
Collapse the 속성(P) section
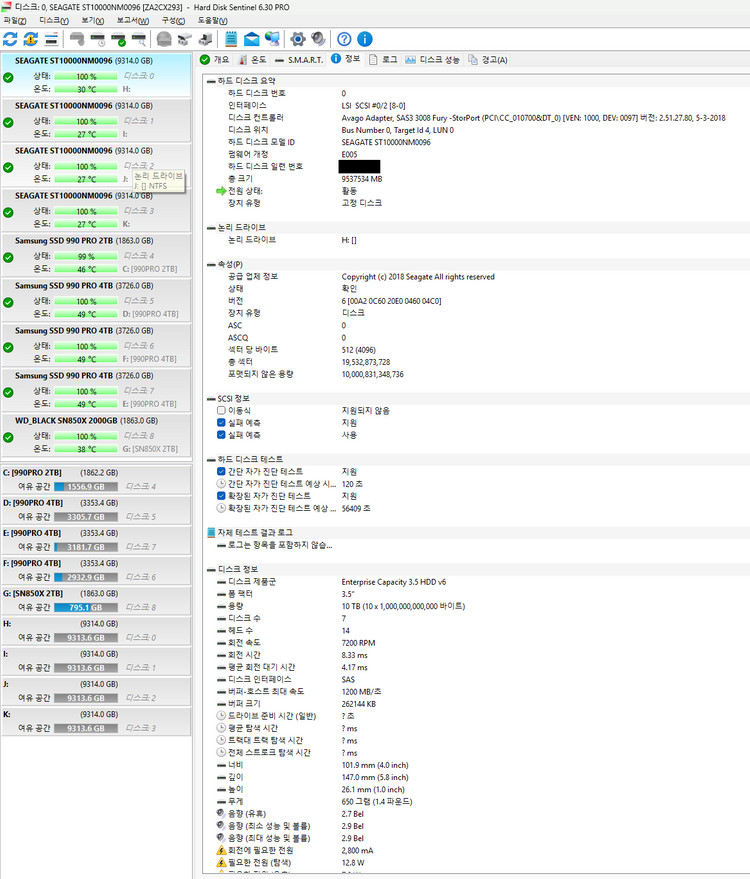(211, 265)
